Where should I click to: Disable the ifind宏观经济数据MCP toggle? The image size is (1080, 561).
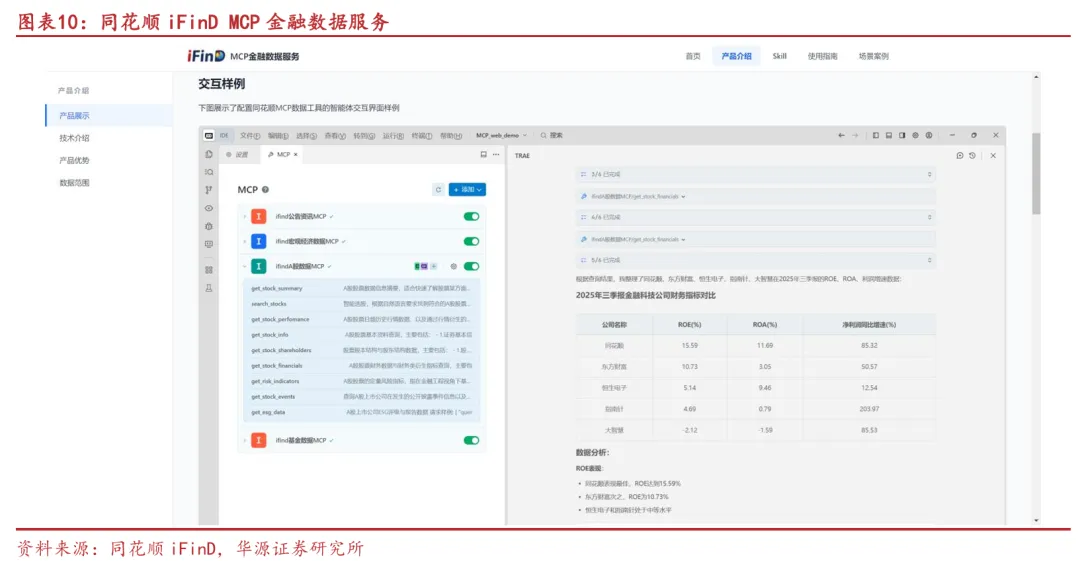point(471,241)
